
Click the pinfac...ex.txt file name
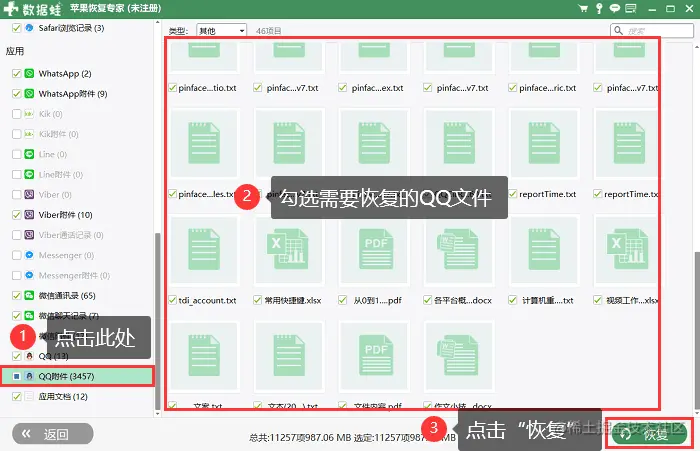tap(377, 88)
